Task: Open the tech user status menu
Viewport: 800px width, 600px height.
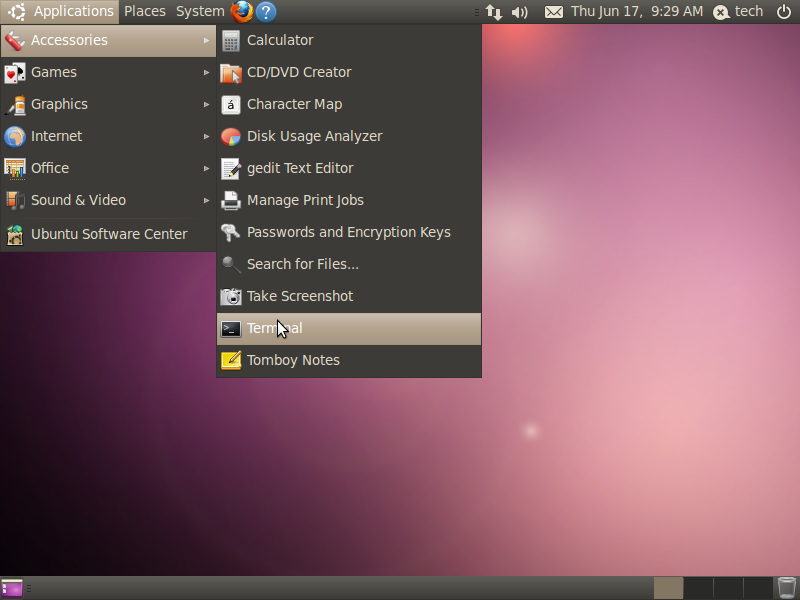Action: click(x=738, y=11)
